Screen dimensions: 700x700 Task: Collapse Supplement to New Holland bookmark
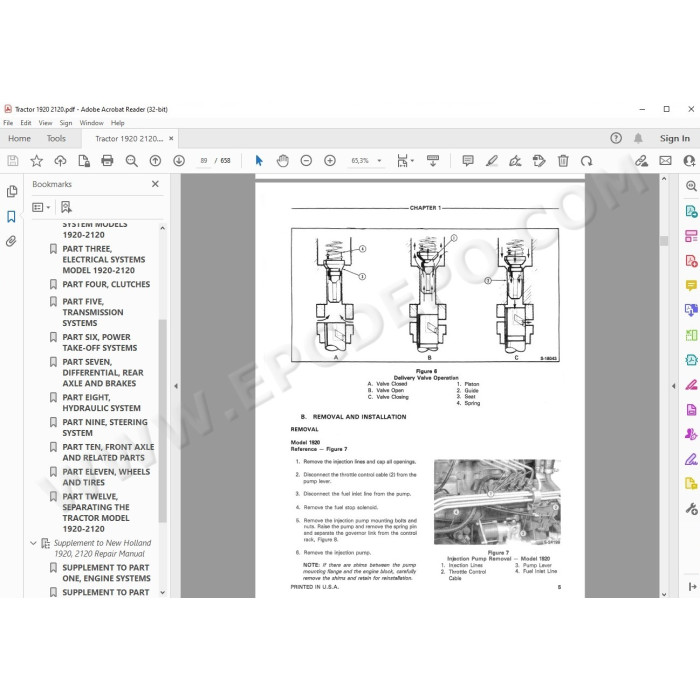click(x=33, y=543)
